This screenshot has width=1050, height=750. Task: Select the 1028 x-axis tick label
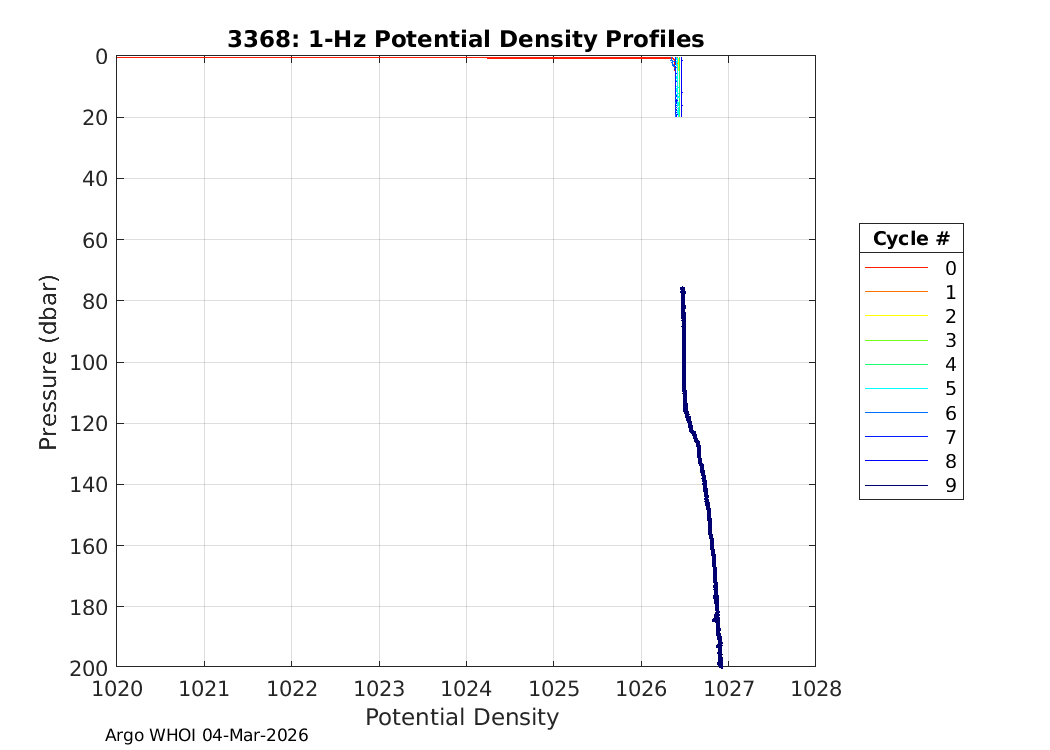pos(815,688)
